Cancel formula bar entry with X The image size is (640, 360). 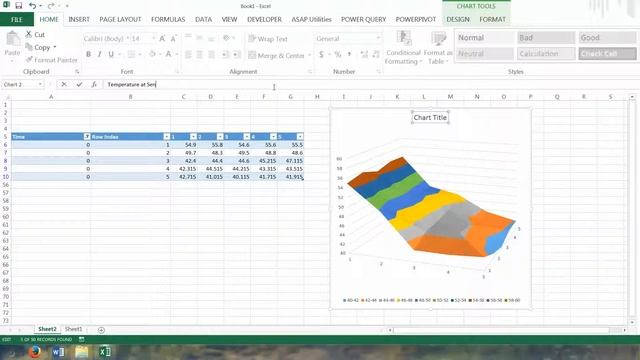pyautogui.click(x=64, y=84)
